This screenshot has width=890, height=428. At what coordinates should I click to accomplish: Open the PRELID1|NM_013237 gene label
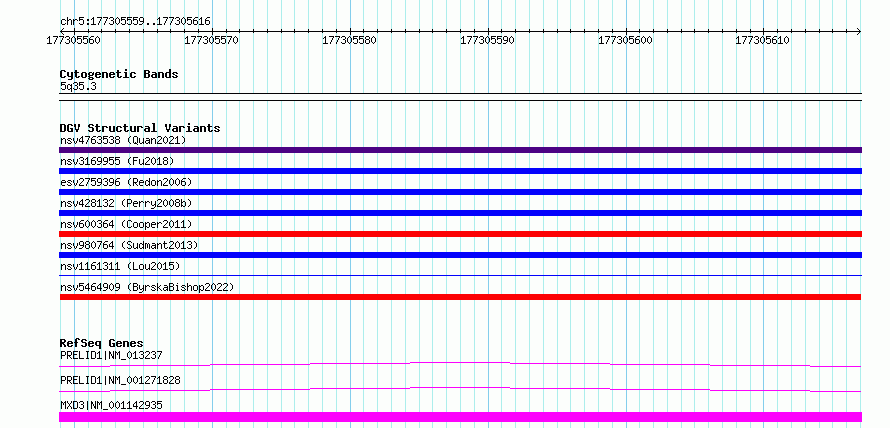coord(111,355)
